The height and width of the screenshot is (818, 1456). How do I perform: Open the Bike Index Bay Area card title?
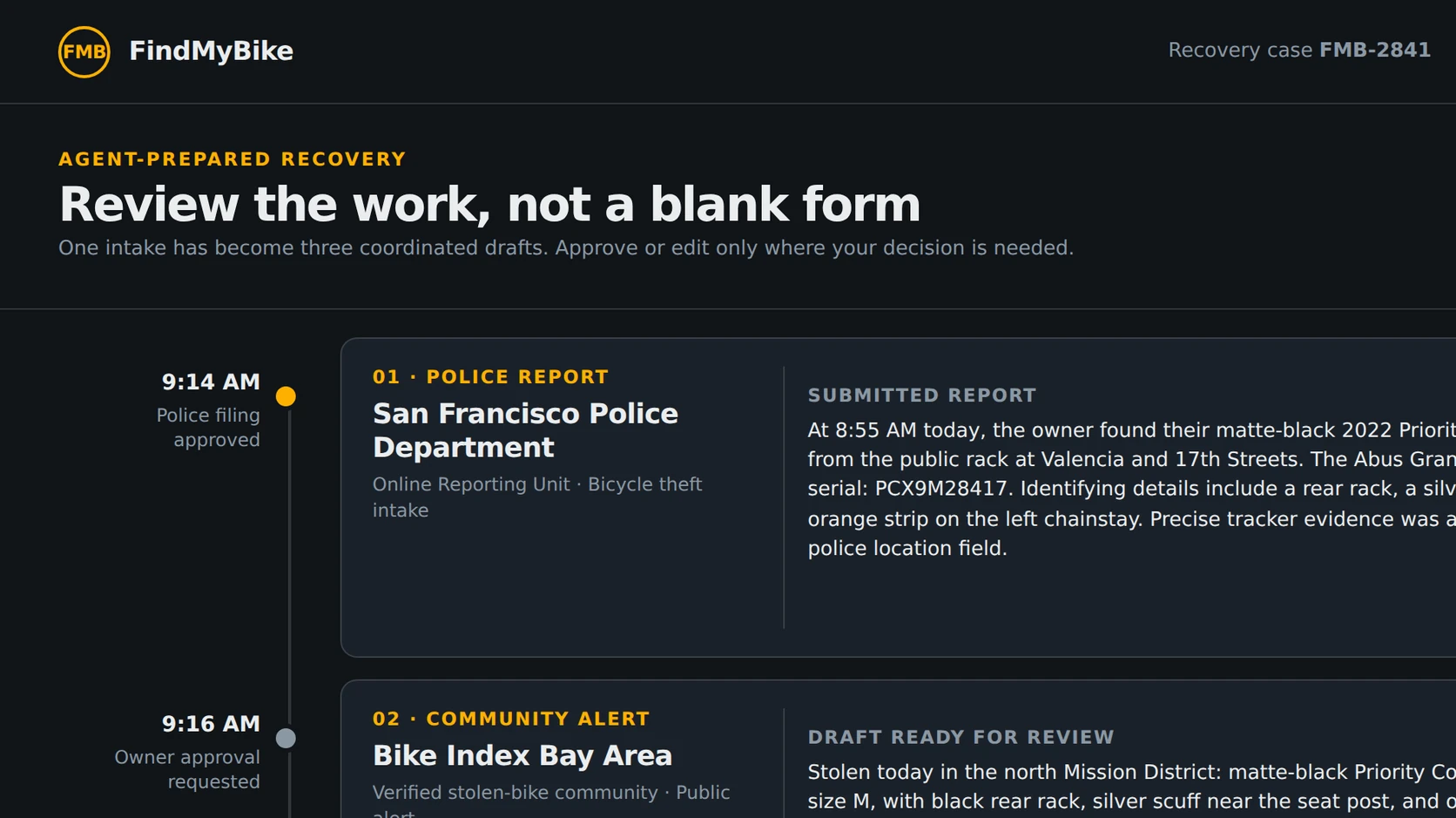click(x=522, y=755)
